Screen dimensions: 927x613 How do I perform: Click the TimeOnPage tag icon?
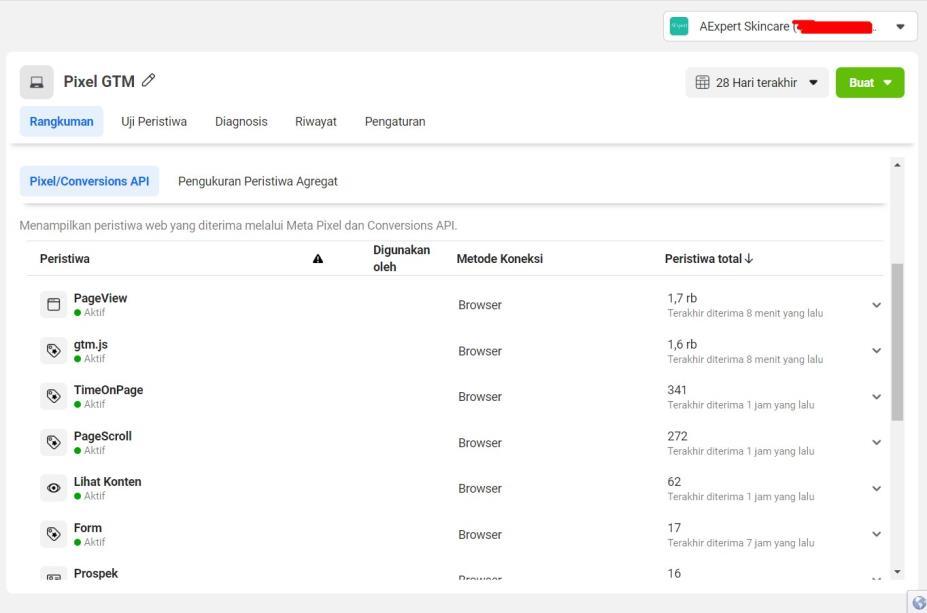coord(53,397)
